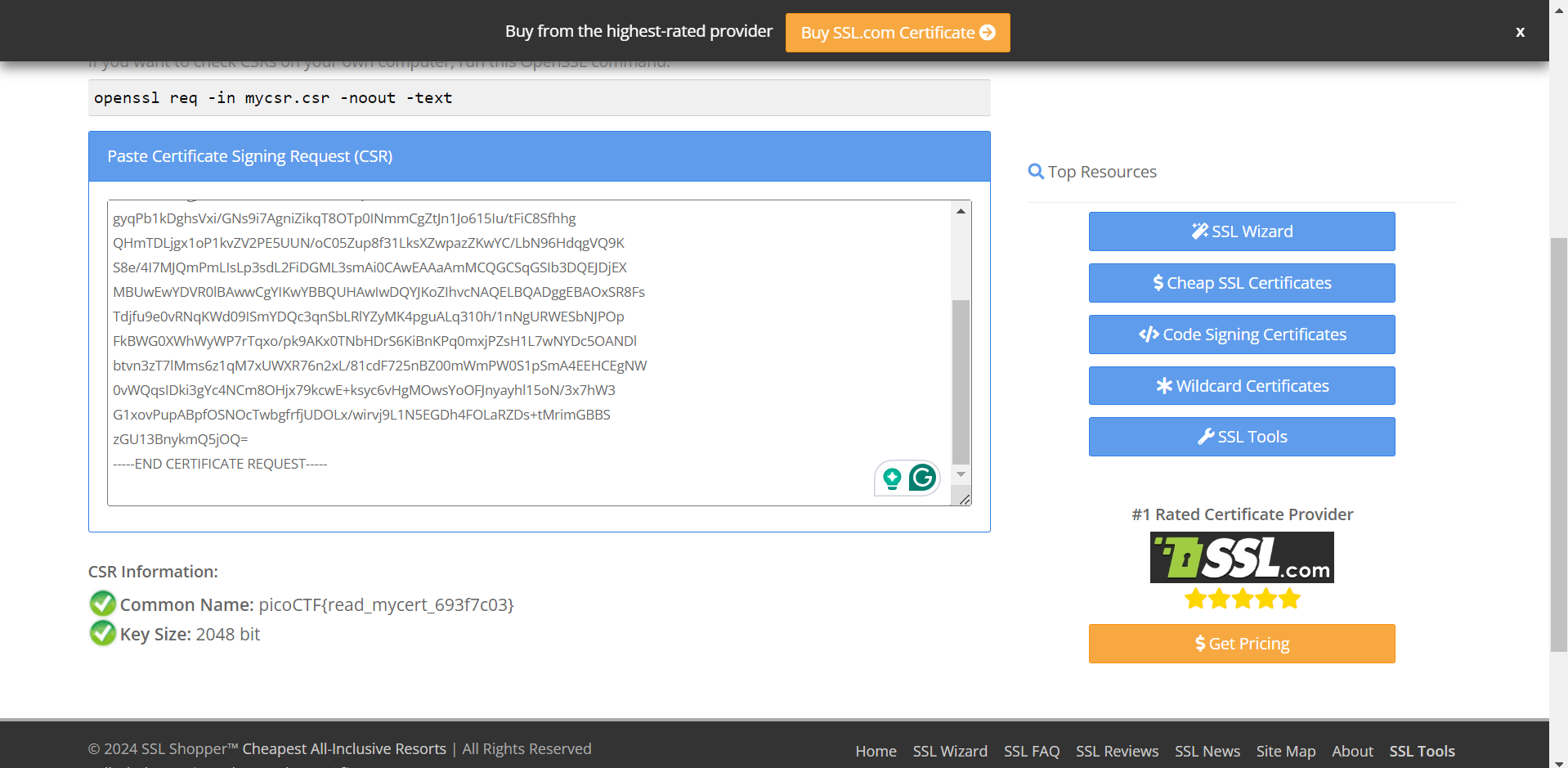Click the dollar icon on Get Pricing
Screen dimensions: 1568x768
pyautogui.click(x=1200, y=644)
